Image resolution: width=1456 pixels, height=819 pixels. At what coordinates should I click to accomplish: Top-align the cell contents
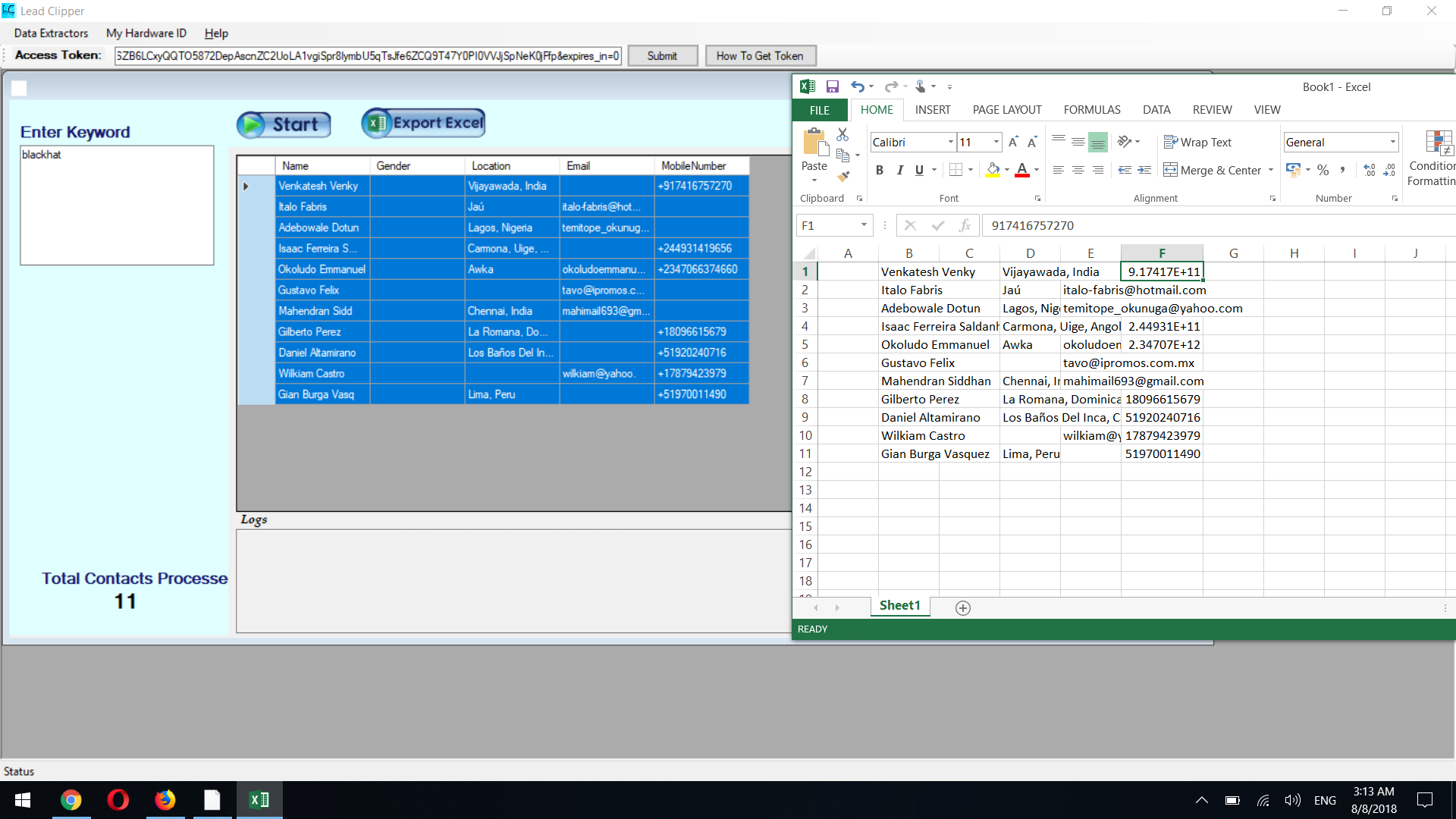click(x=1059, y=141)
